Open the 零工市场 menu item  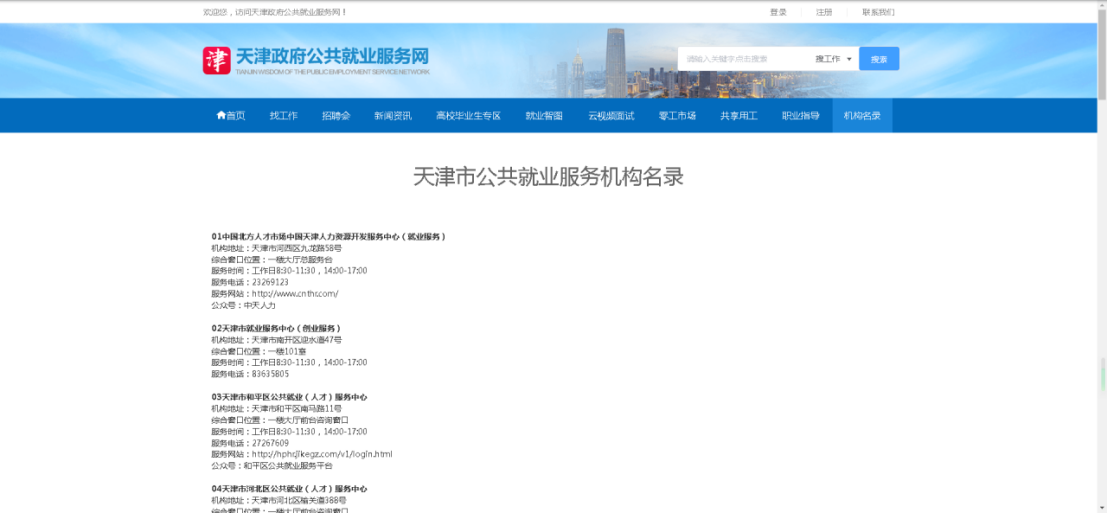tap(677, 116)
